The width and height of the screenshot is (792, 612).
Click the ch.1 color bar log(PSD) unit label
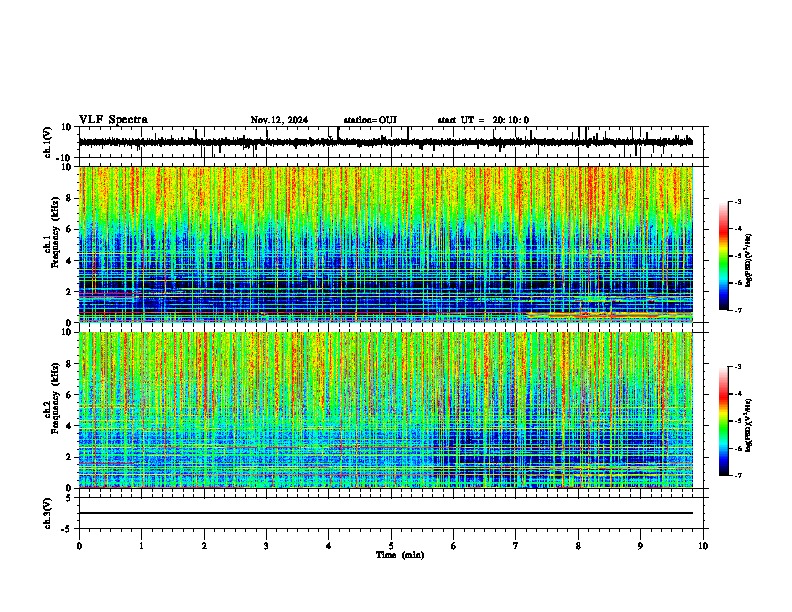pyautogui.click(x=749, y=261)
